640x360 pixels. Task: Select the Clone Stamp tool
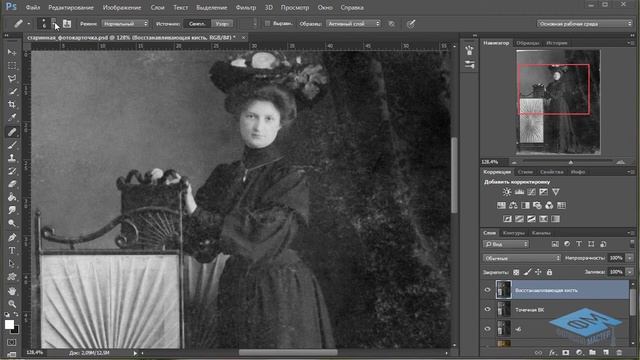12,158
